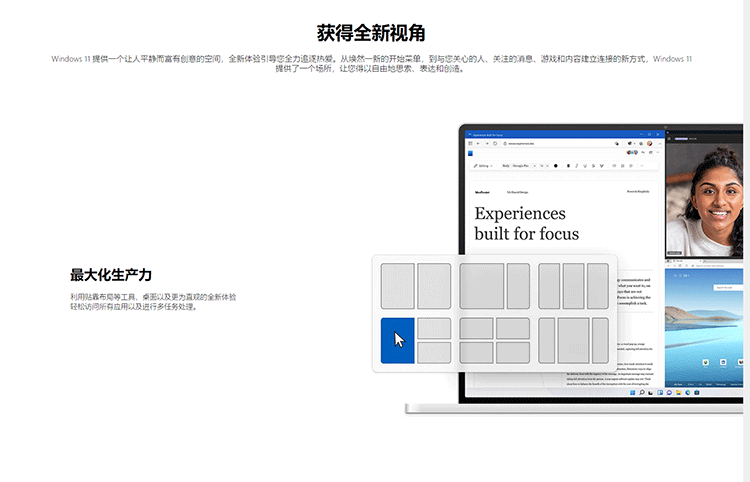The width and height of the screenshot is (750, 482).
Task: Click the video call woman's picture
Action: click(704, 200)
